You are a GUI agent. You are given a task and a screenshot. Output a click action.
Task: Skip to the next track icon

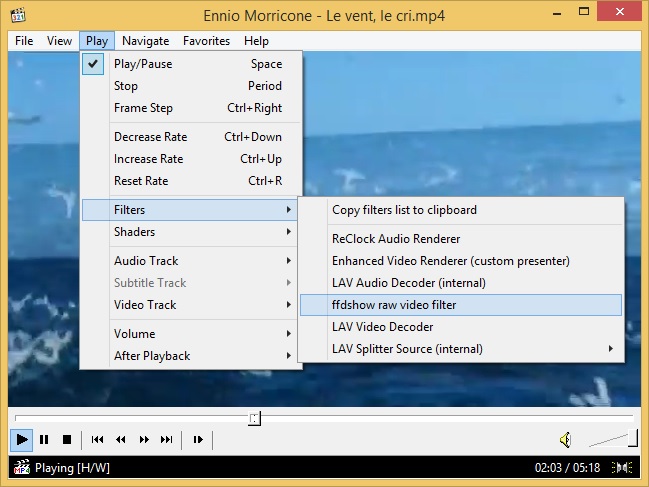pyautogui.click(x=167, y=439)
